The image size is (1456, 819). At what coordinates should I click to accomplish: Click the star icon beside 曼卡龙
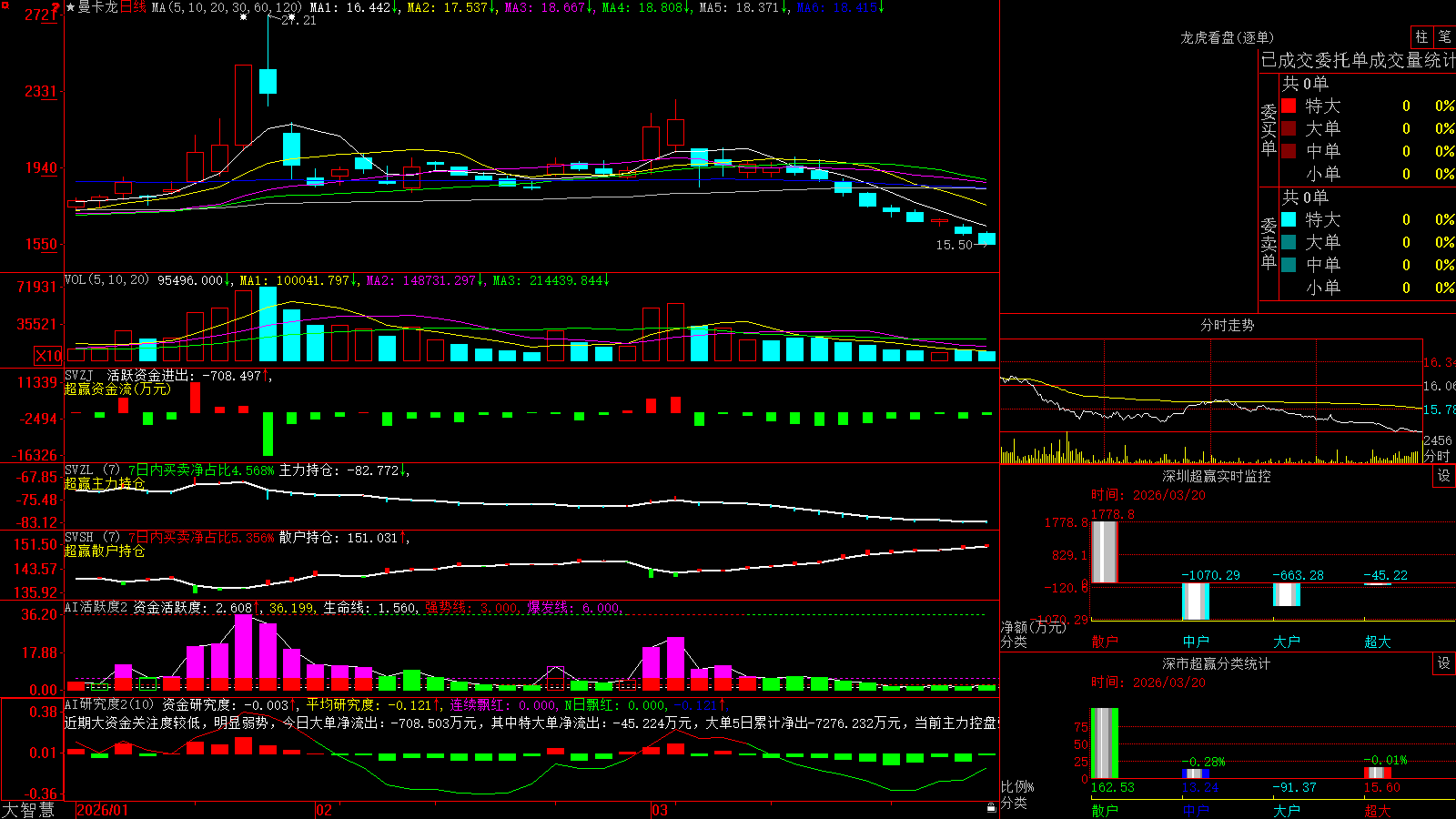pos(70,7)
